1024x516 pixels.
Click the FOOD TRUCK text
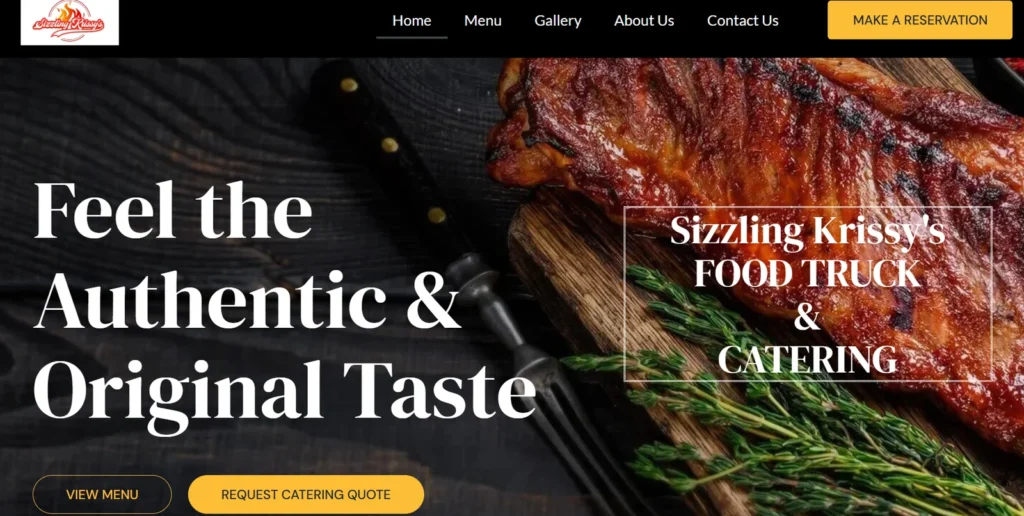808,273
